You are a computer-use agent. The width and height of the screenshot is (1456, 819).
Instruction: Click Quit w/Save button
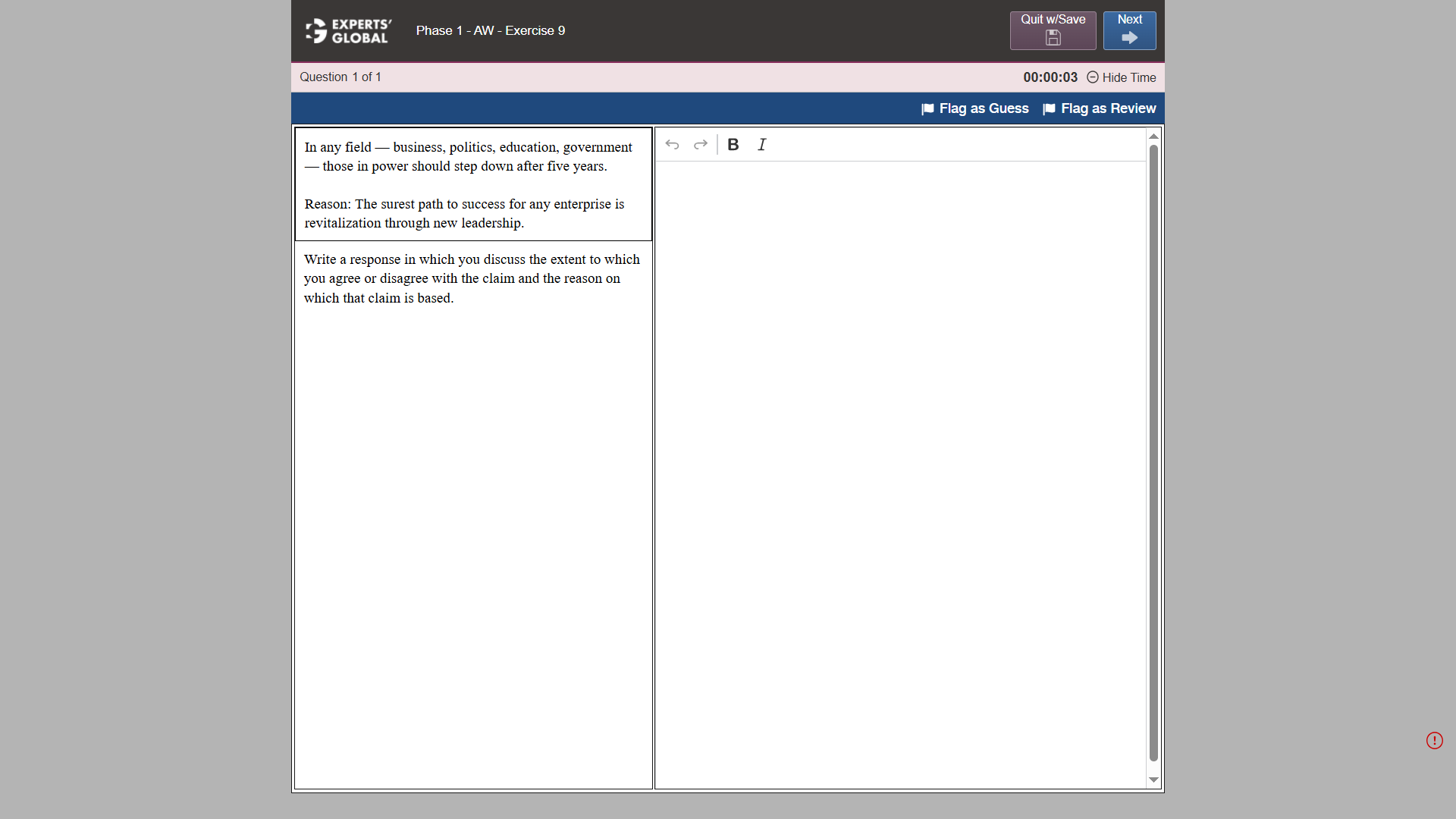(1053, 30)
